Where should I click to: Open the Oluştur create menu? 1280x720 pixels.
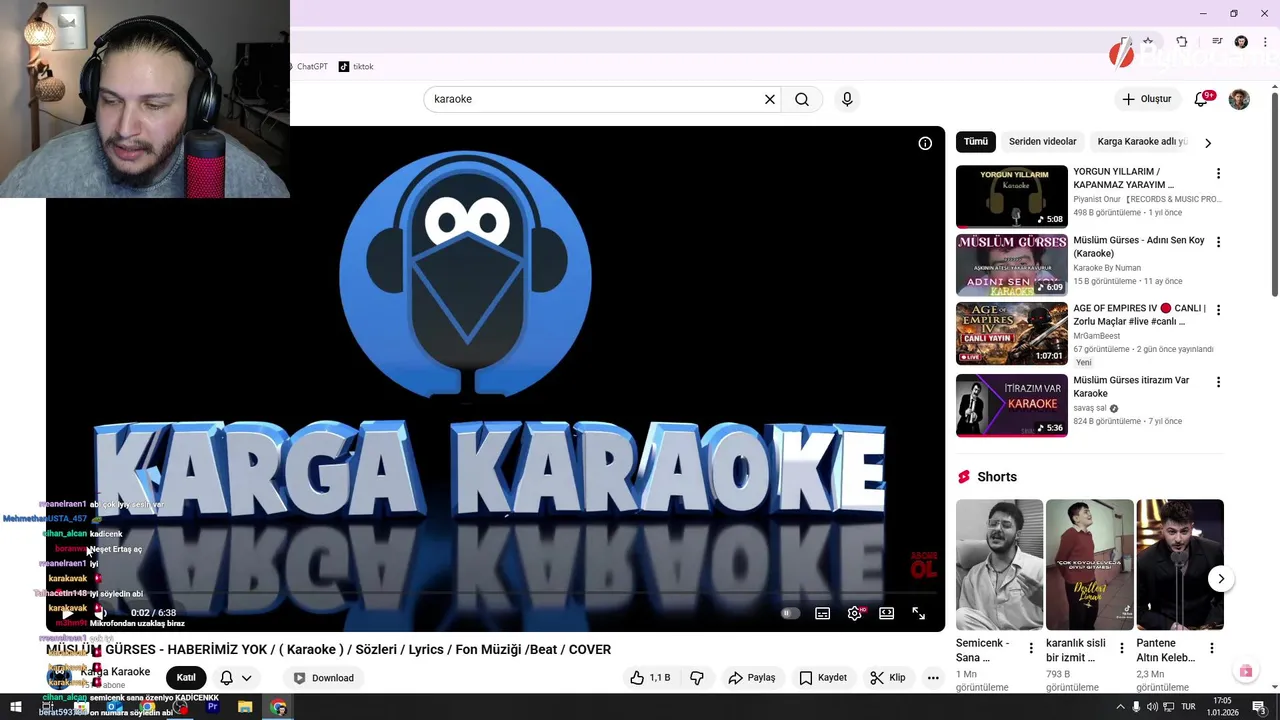[x=1146, y=99]
